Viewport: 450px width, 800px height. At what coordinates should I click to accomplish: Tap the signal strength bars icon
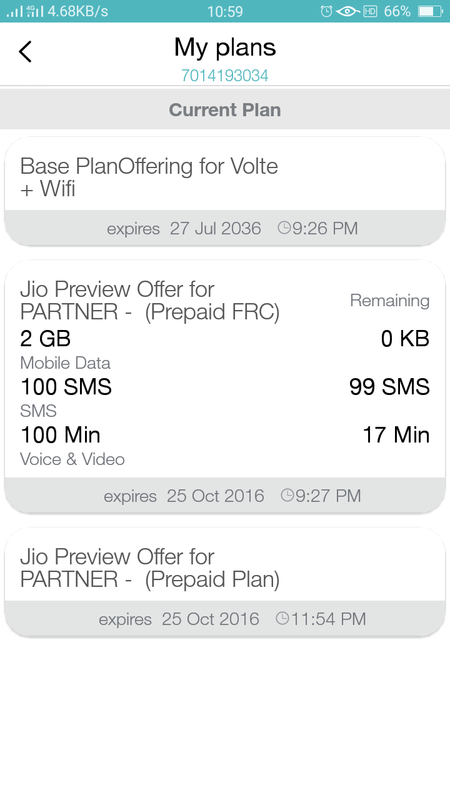pos(14,11)
